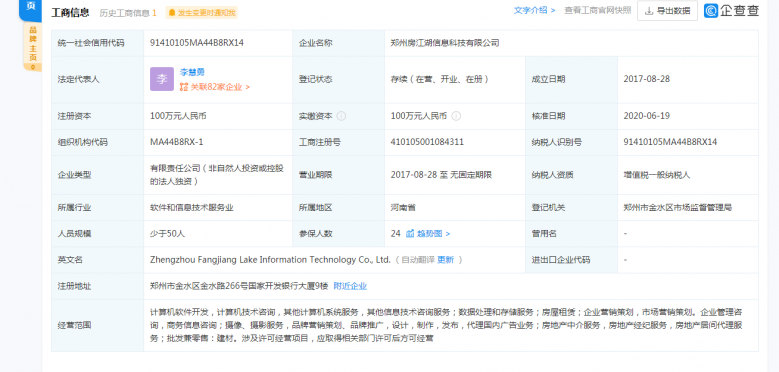
Task: Click organization code MA44B8RX-1
Action: (x=176, y=142)
